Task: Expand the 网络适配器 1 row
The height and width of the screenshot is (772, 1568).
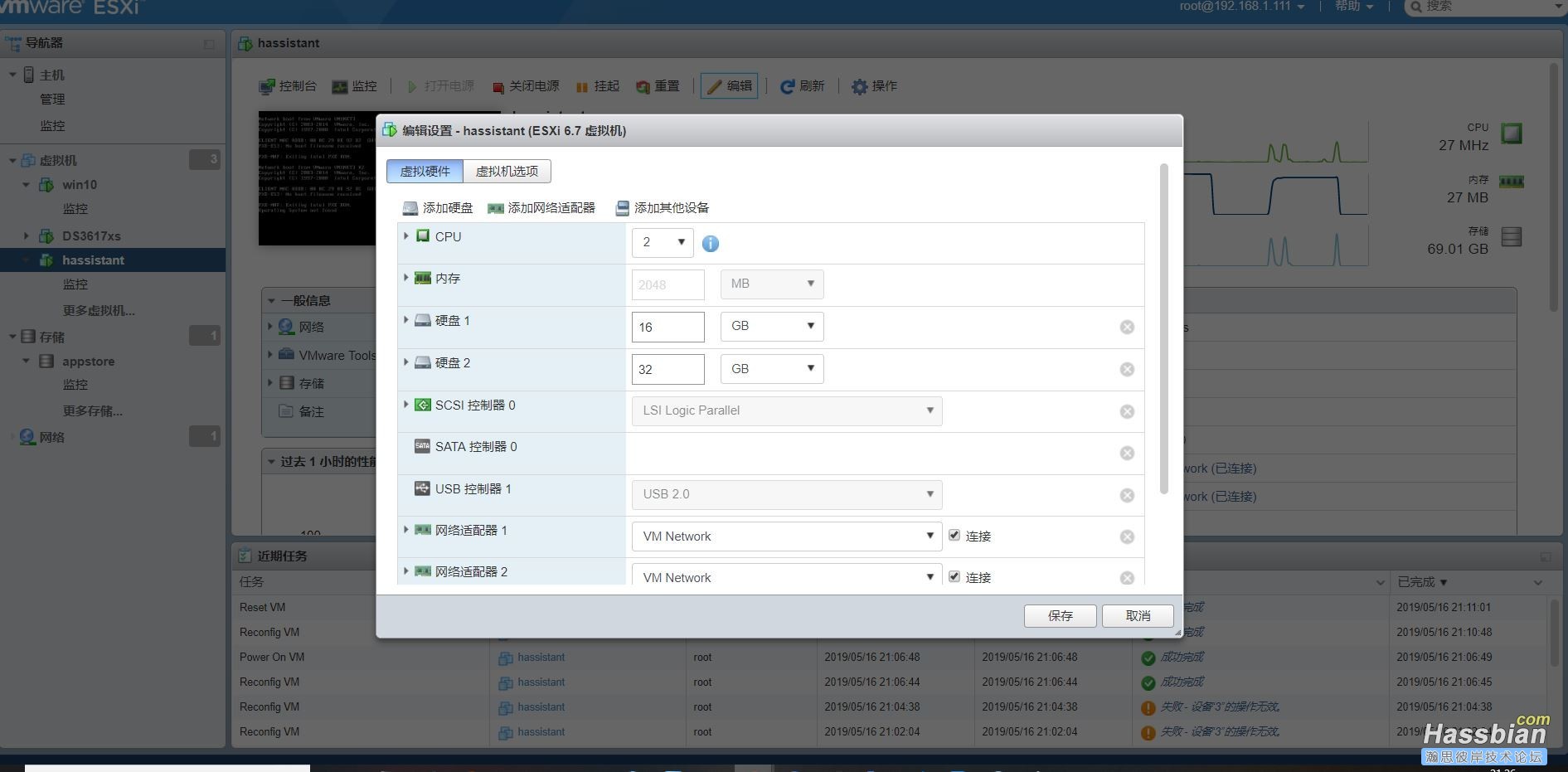Action: 406,530
